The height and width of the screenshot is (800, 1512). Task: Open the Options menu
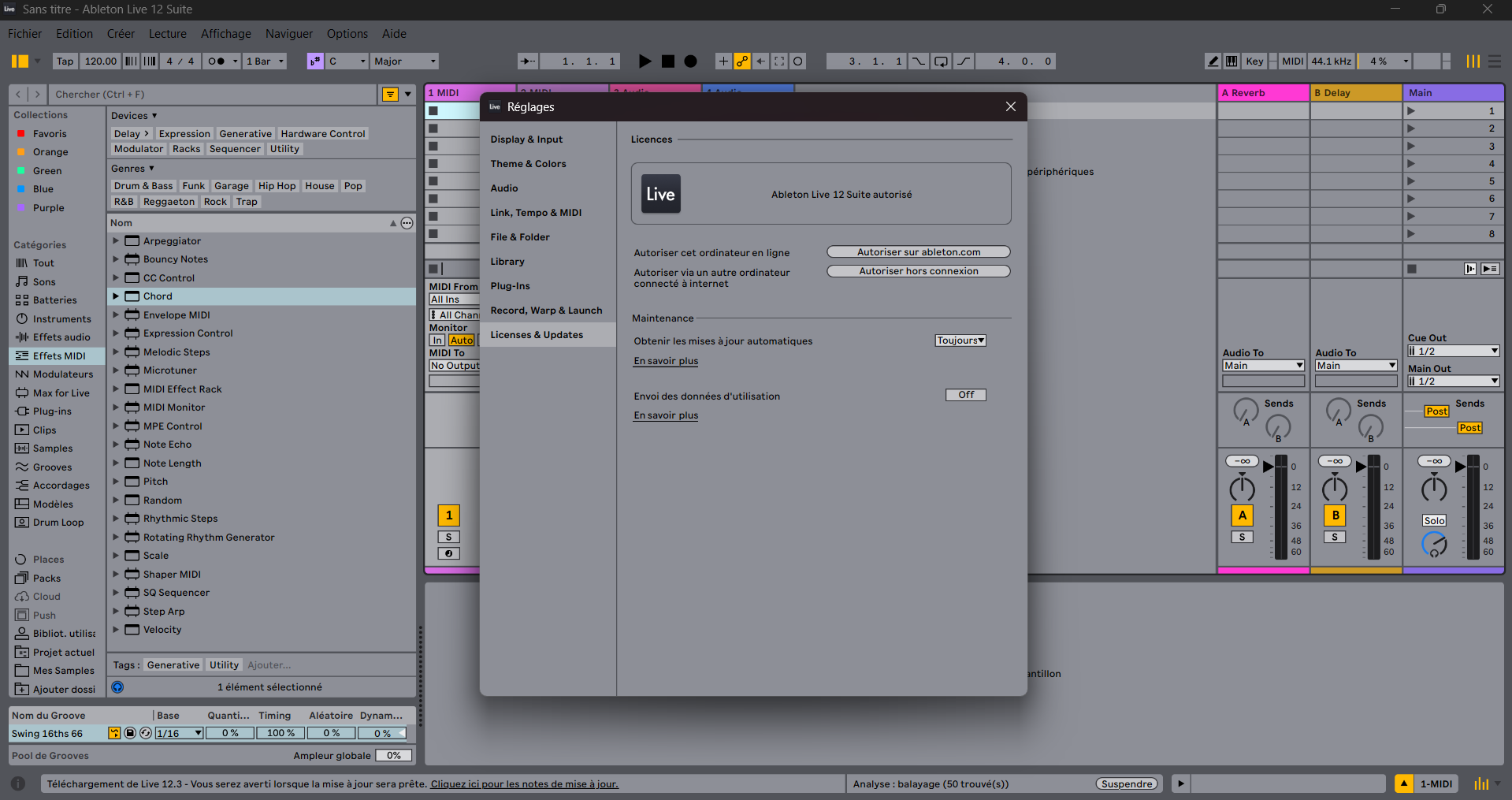click(x=347, y=34)
